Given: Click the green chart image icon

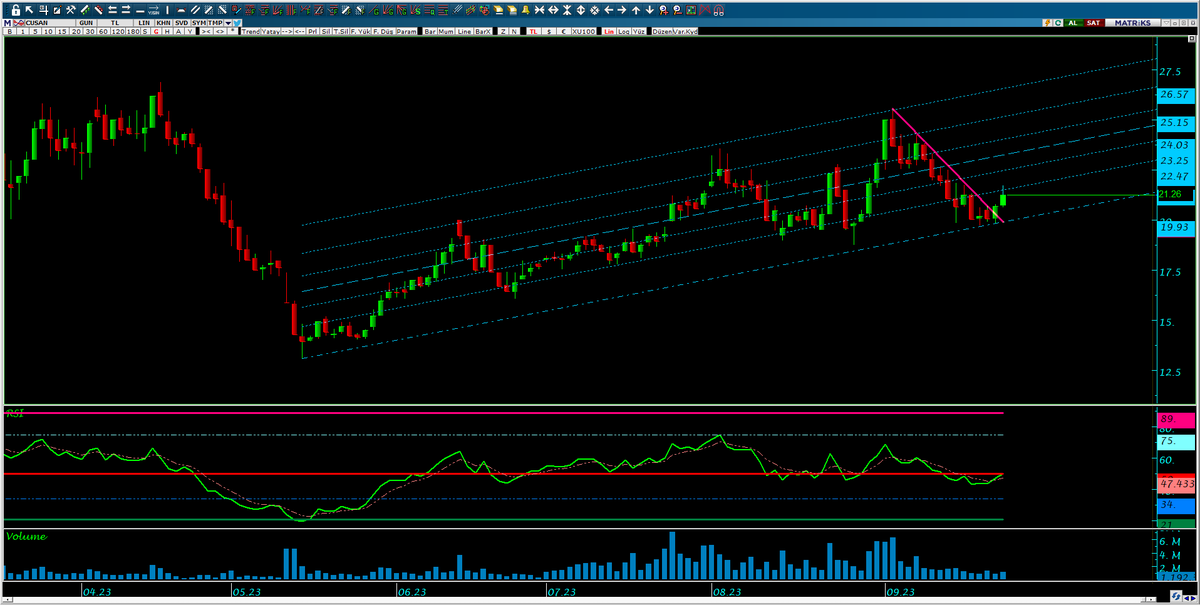Looking at the screenshot, I should tap(691, 10).
